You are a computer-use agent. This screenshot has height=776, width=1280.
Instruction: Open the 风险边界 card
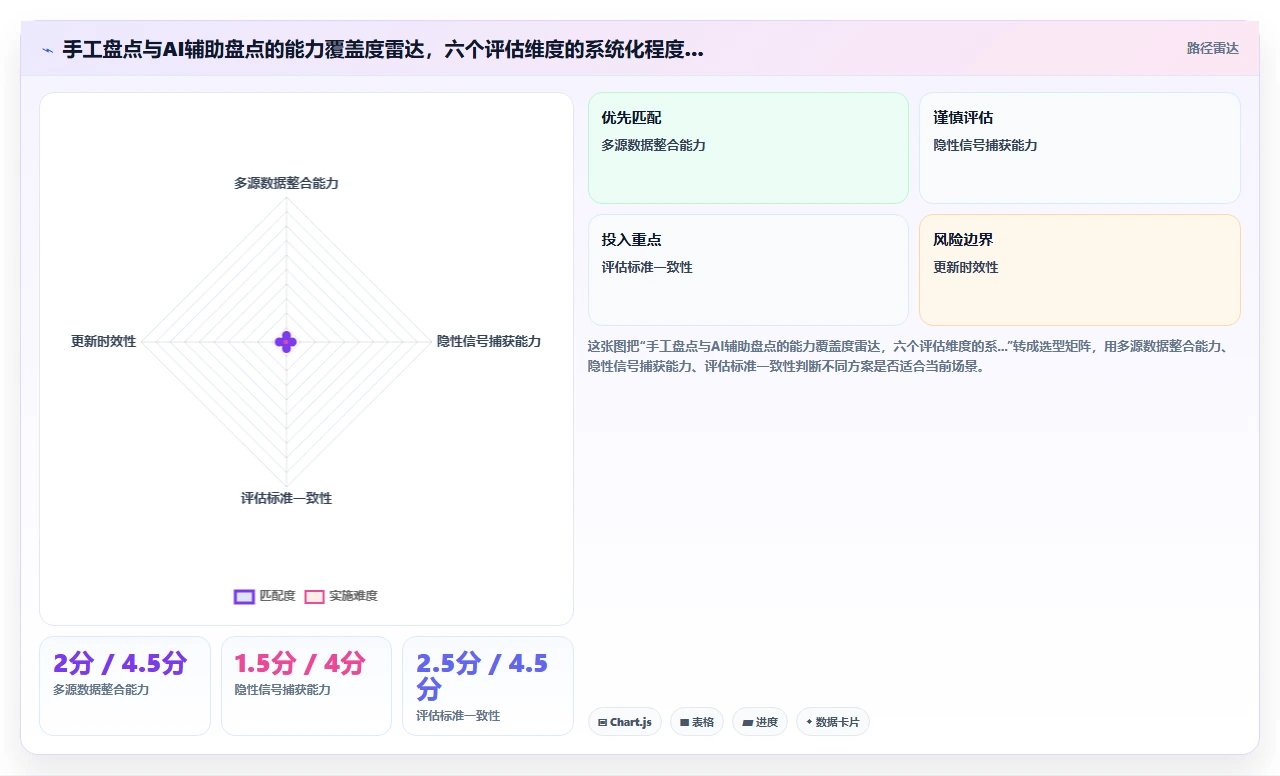(1080, 270)
